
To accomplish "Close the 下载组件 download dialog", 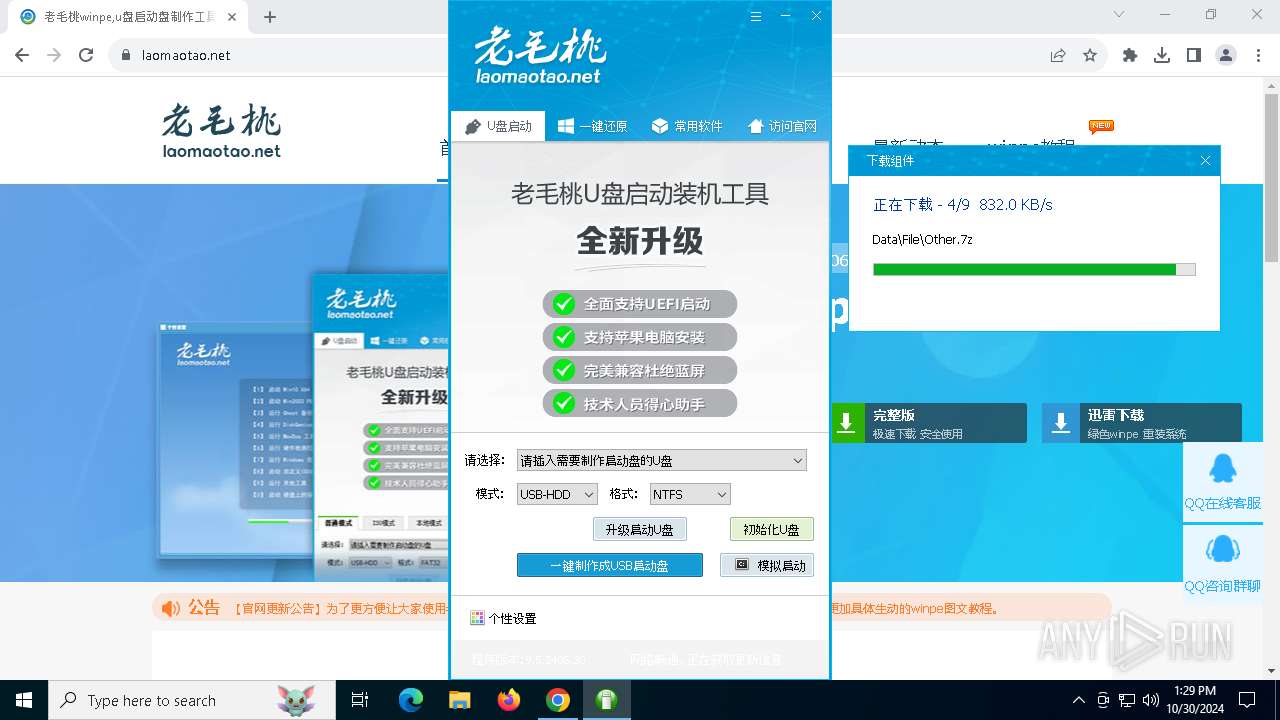I will (x=1205, y=160).
